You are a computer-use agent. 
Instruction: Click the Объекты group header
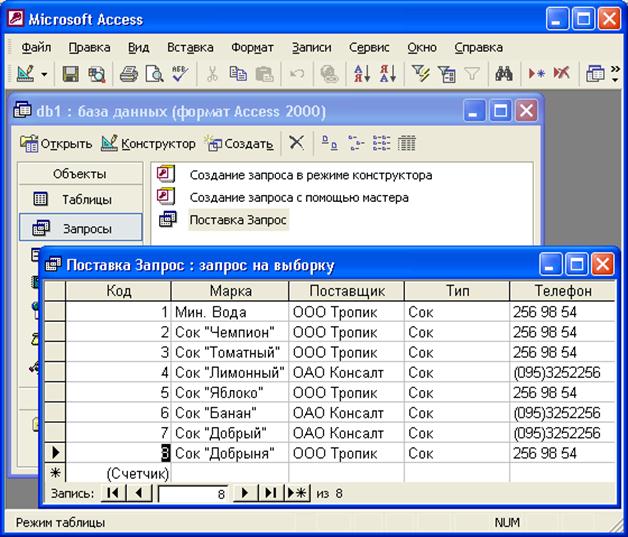(81, 174)
